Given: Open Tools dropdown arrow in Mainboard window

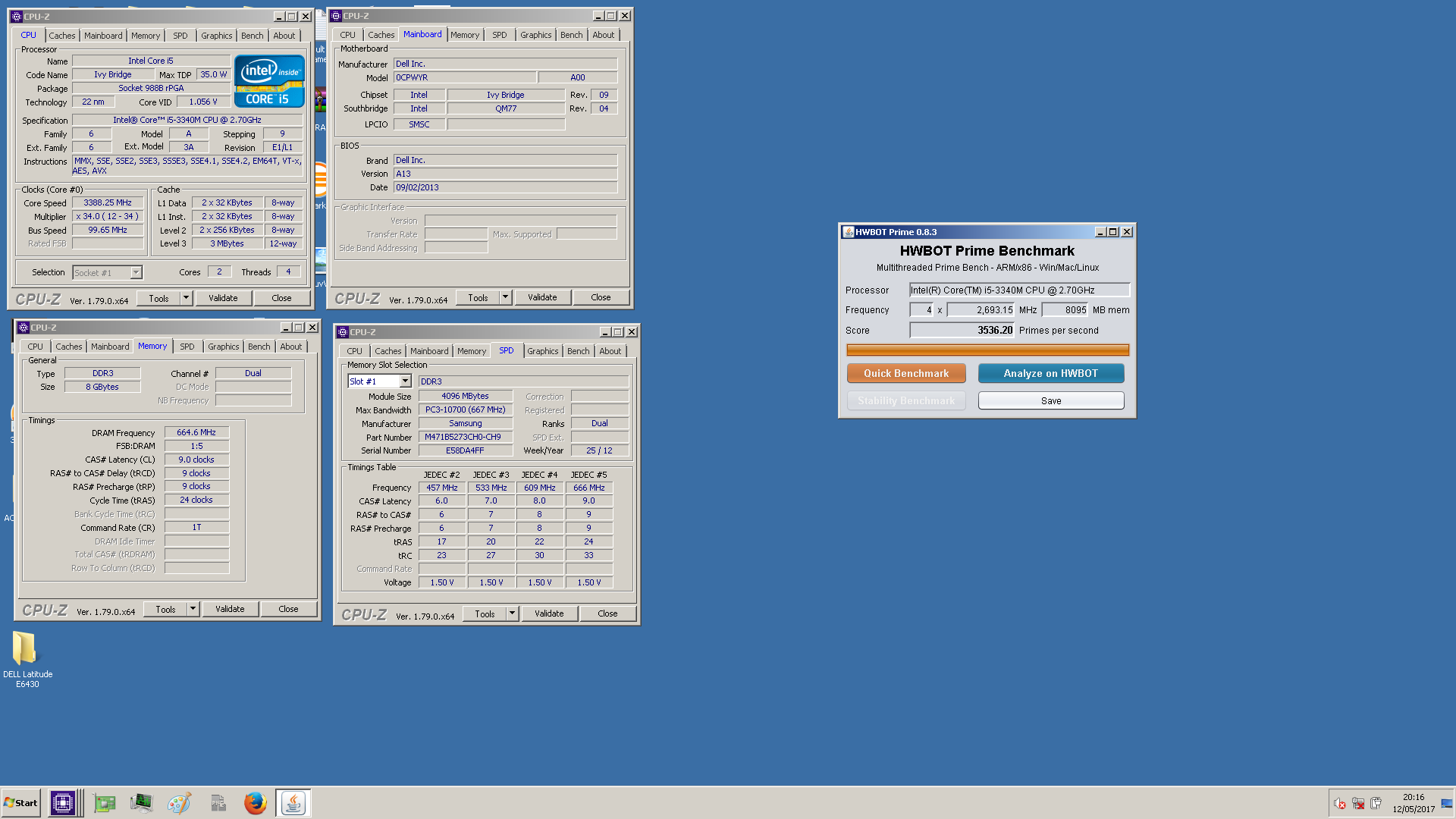Looking at the screenshot, I should click(505, 297).
